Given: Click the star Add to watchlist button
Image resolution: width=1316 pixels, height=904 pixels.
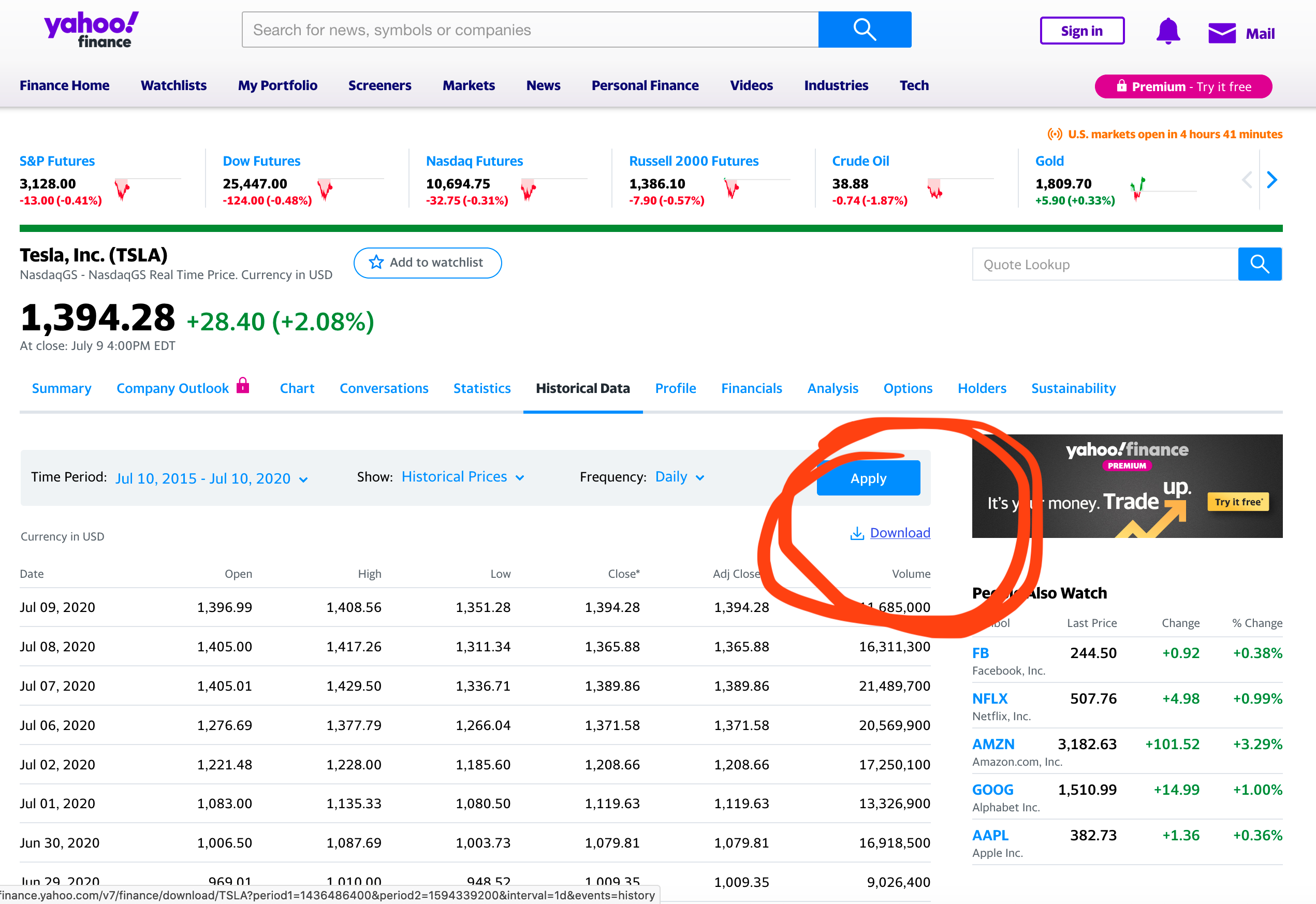Looking at the screenshot, I should point(427,263).
